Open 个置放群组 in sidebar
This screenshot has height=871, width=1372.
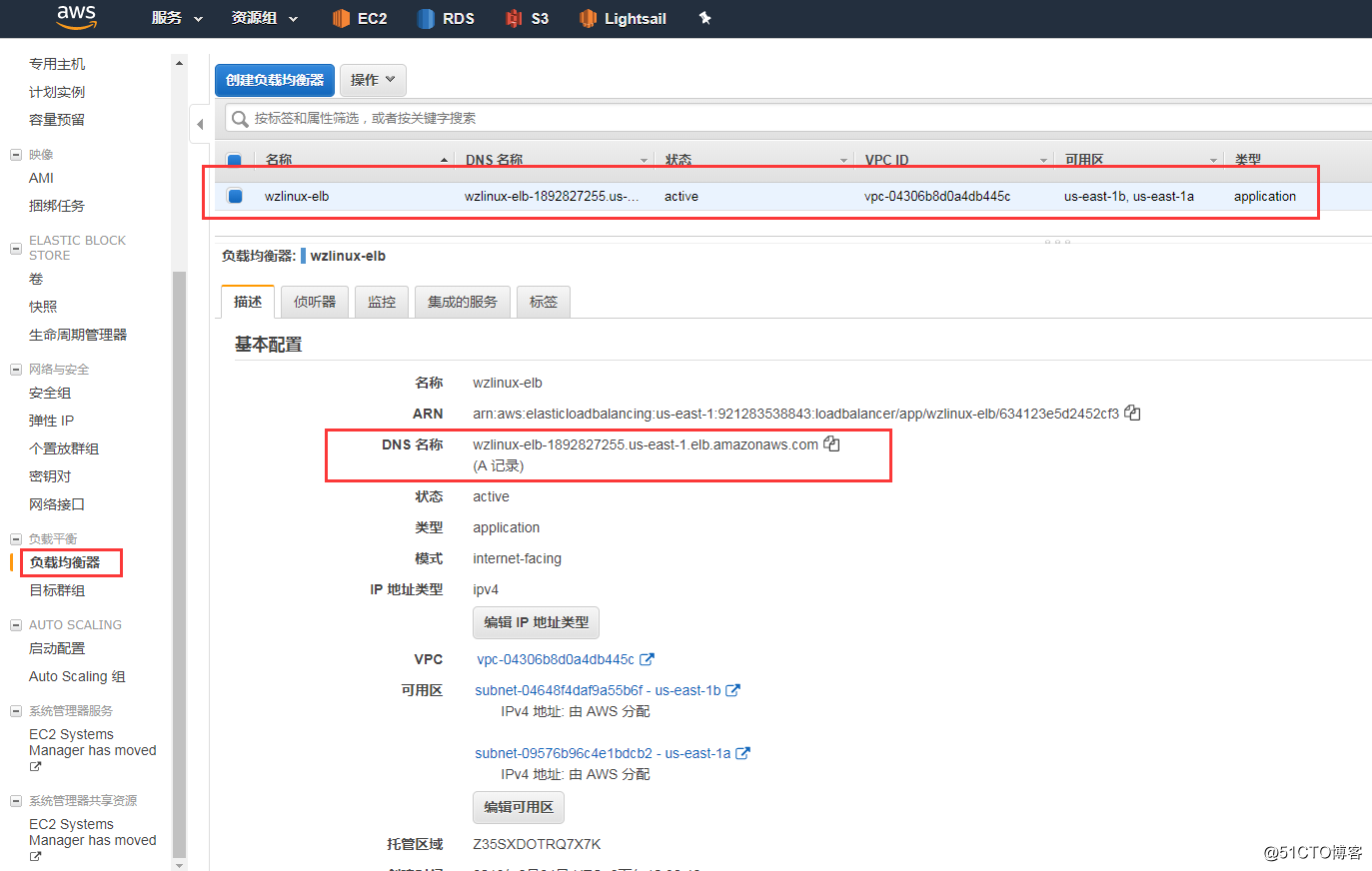[64, 448]
